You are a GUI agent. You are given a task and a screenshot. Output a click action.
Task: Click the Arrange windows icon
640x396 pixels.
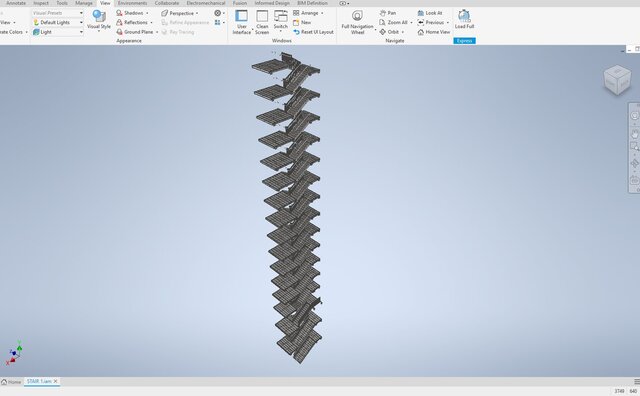tap(296, 13)
